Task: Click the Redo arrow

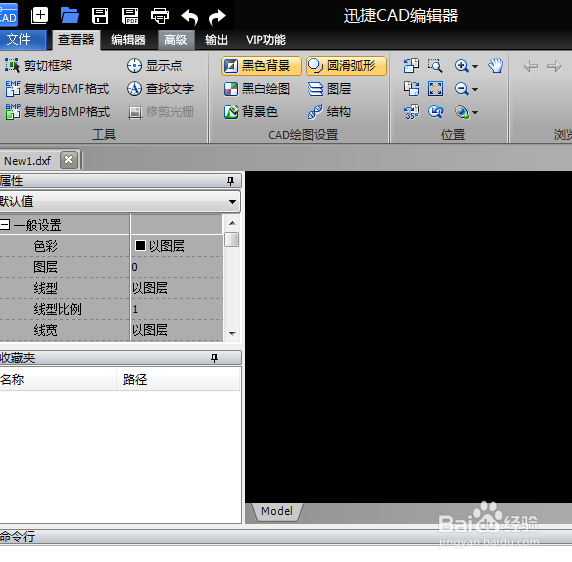Action: coord(217,17)
